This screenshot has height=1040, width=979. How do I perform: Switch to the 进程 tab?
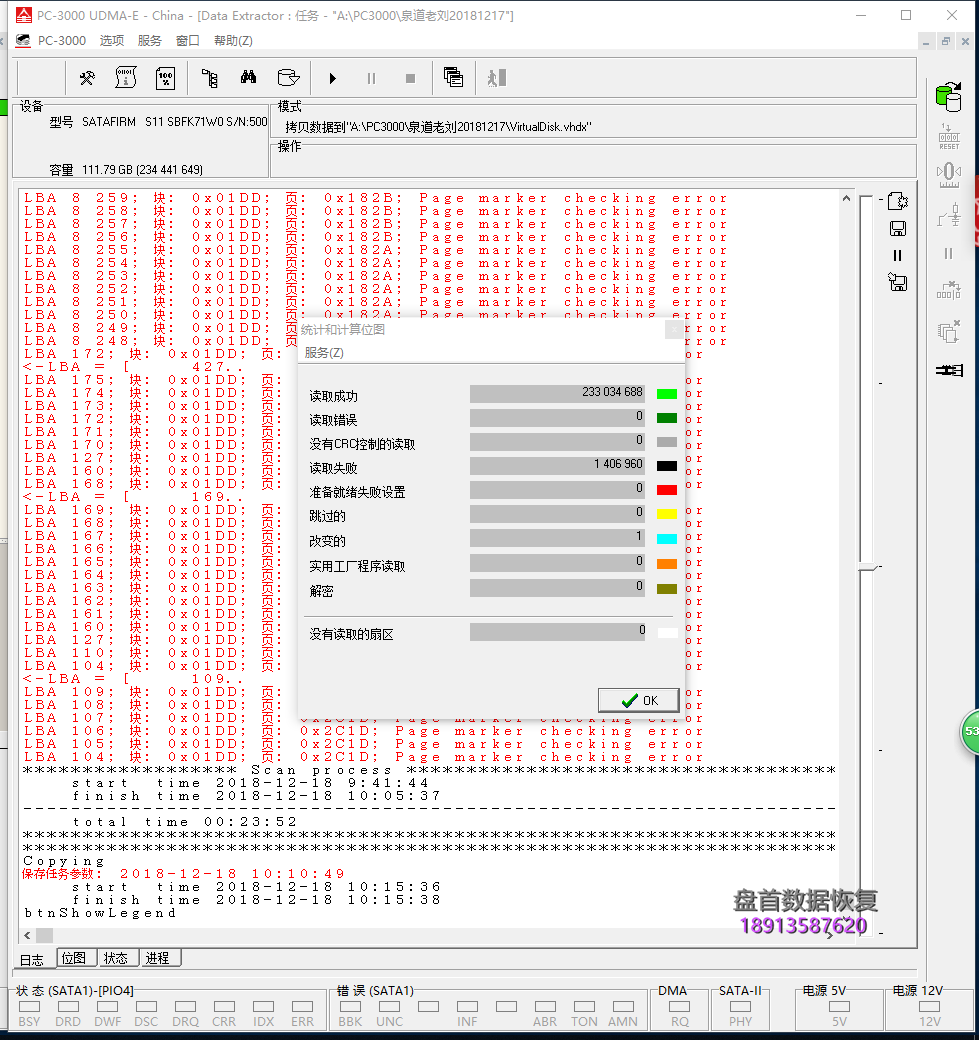[x=157, y=958]
